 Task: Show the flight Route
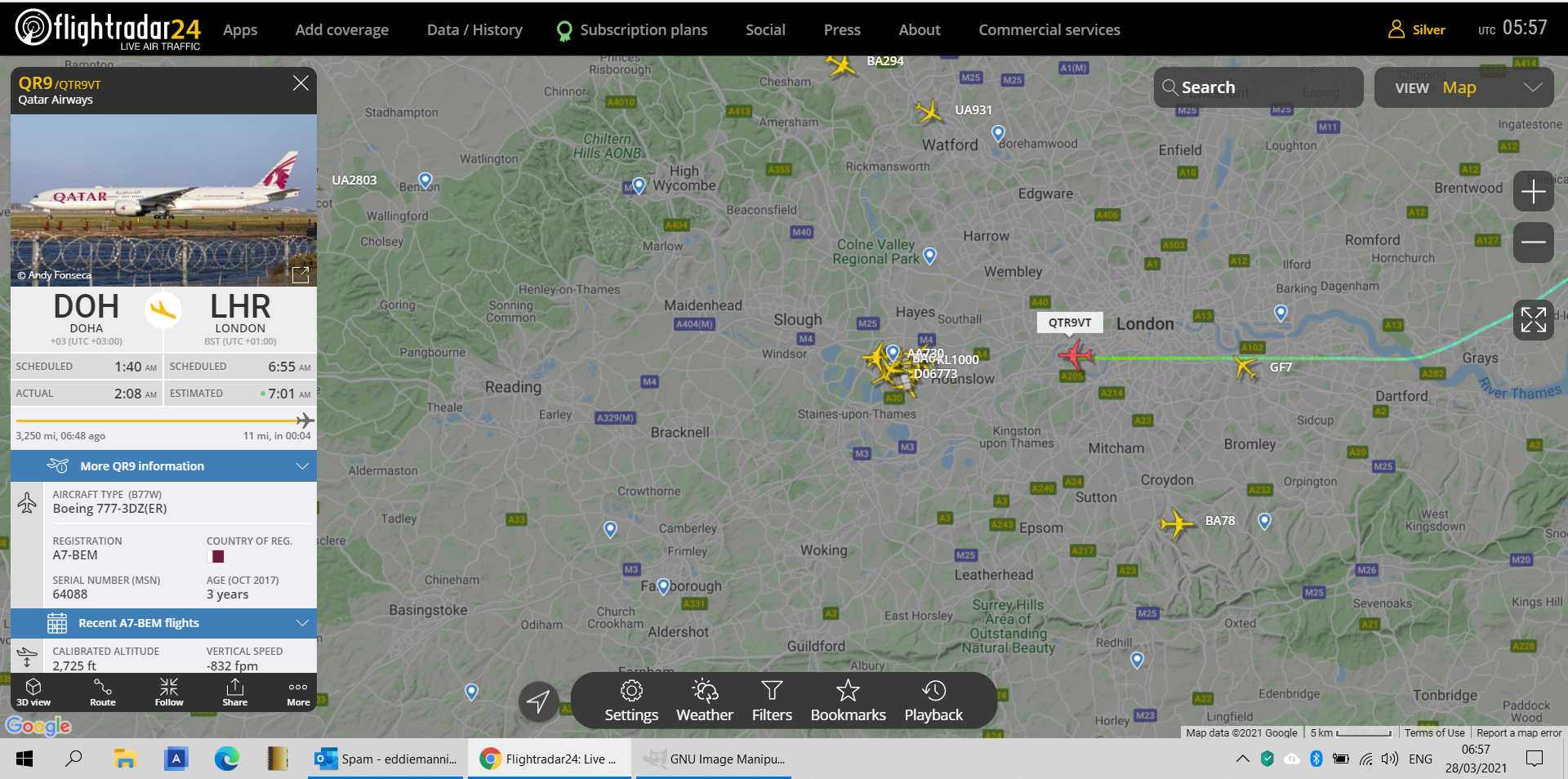point(103,692)
